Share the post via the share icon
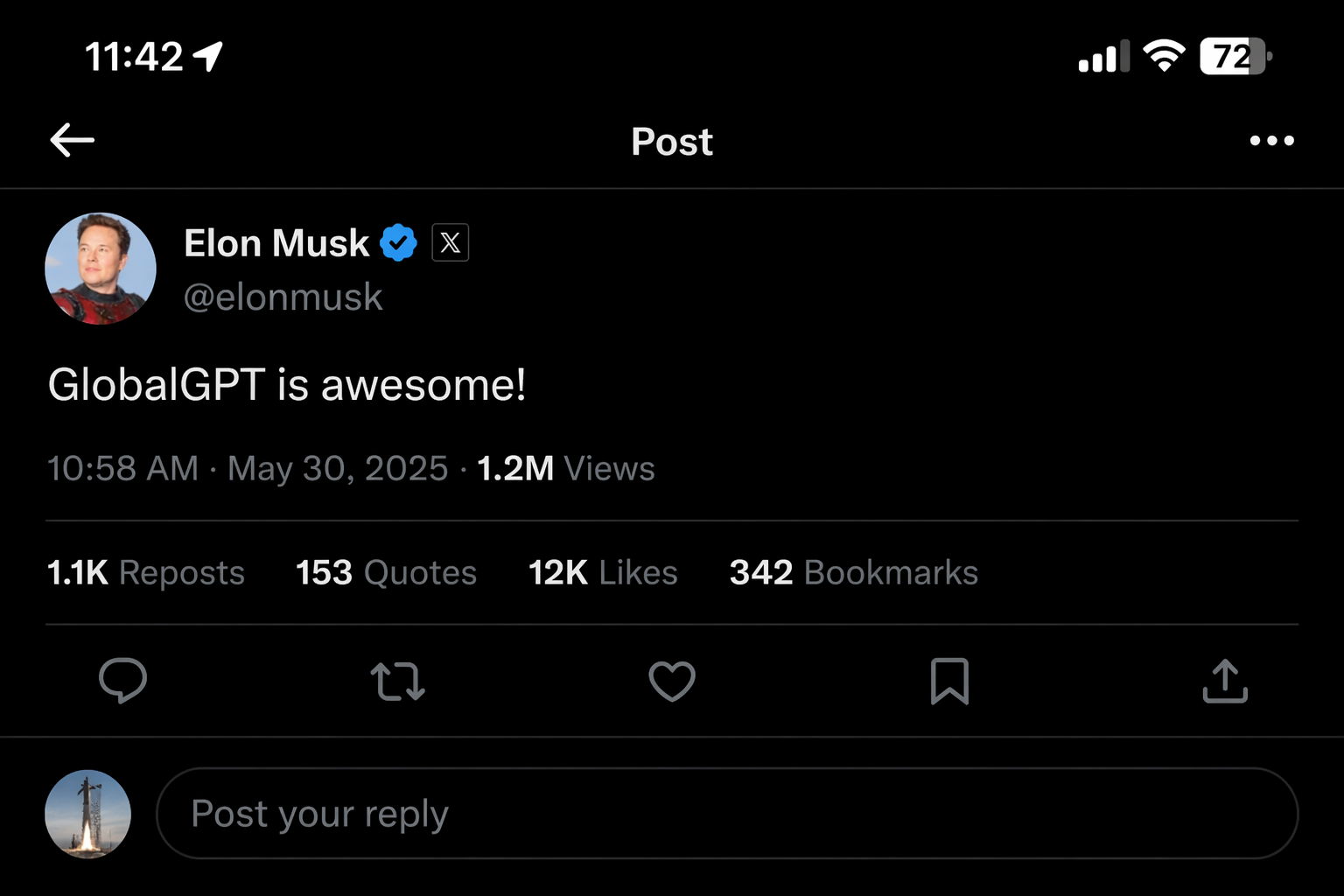 coord(1225,682)
